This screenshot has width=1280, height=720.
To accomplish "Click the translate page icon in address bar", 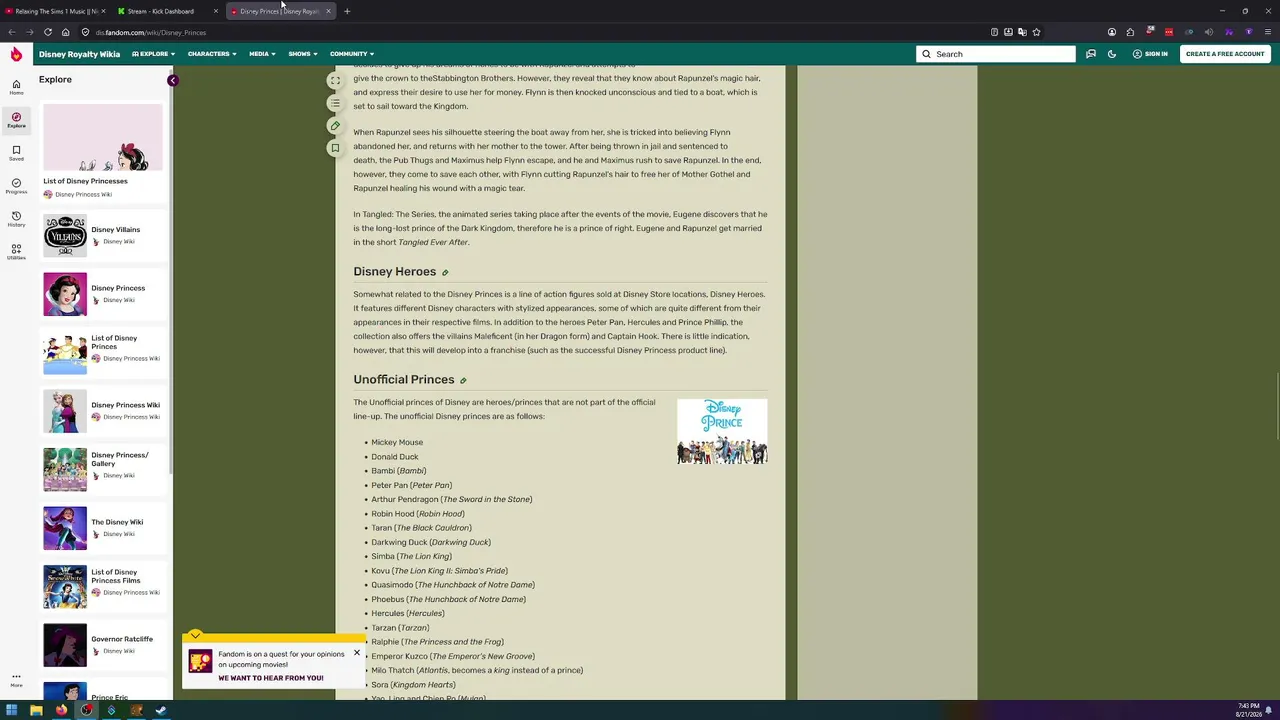I will pos(1022,32).
